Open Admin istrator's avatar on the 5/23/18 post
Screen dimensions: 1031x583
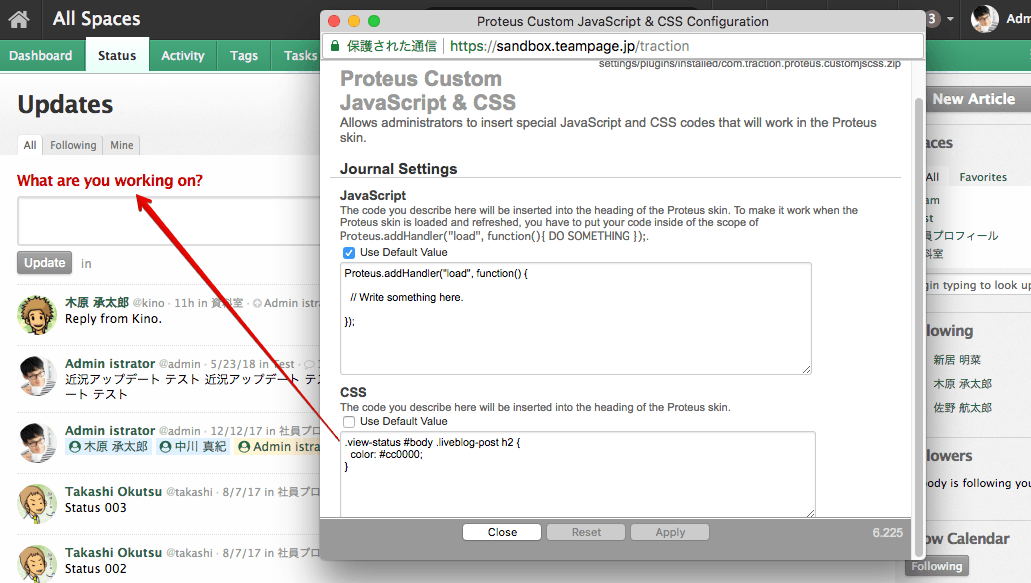[37, 376]
